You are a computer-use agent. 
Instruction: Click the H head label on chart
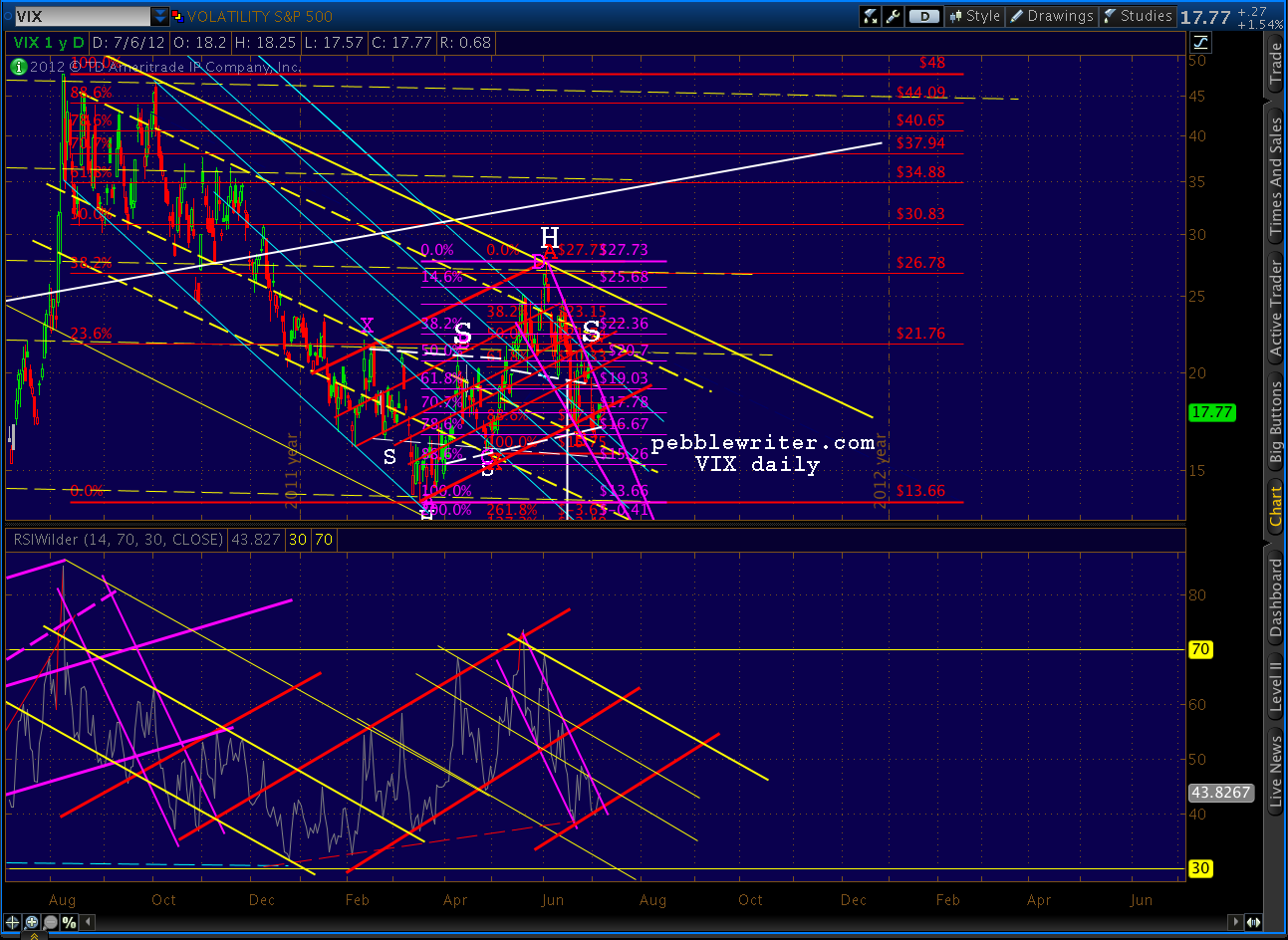[x=550, y=237]
